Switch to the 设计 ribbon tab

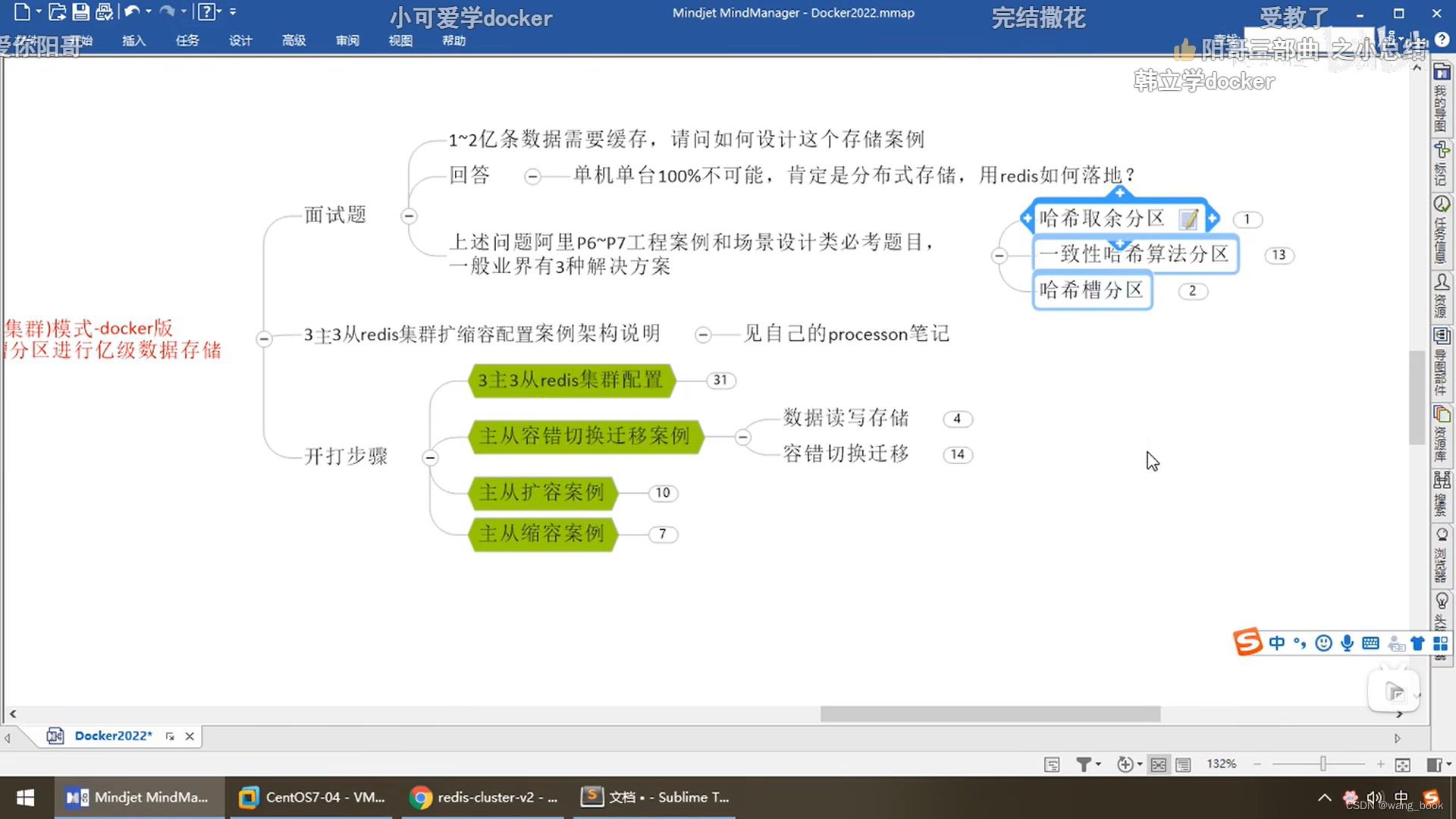(x=240, y=41)
